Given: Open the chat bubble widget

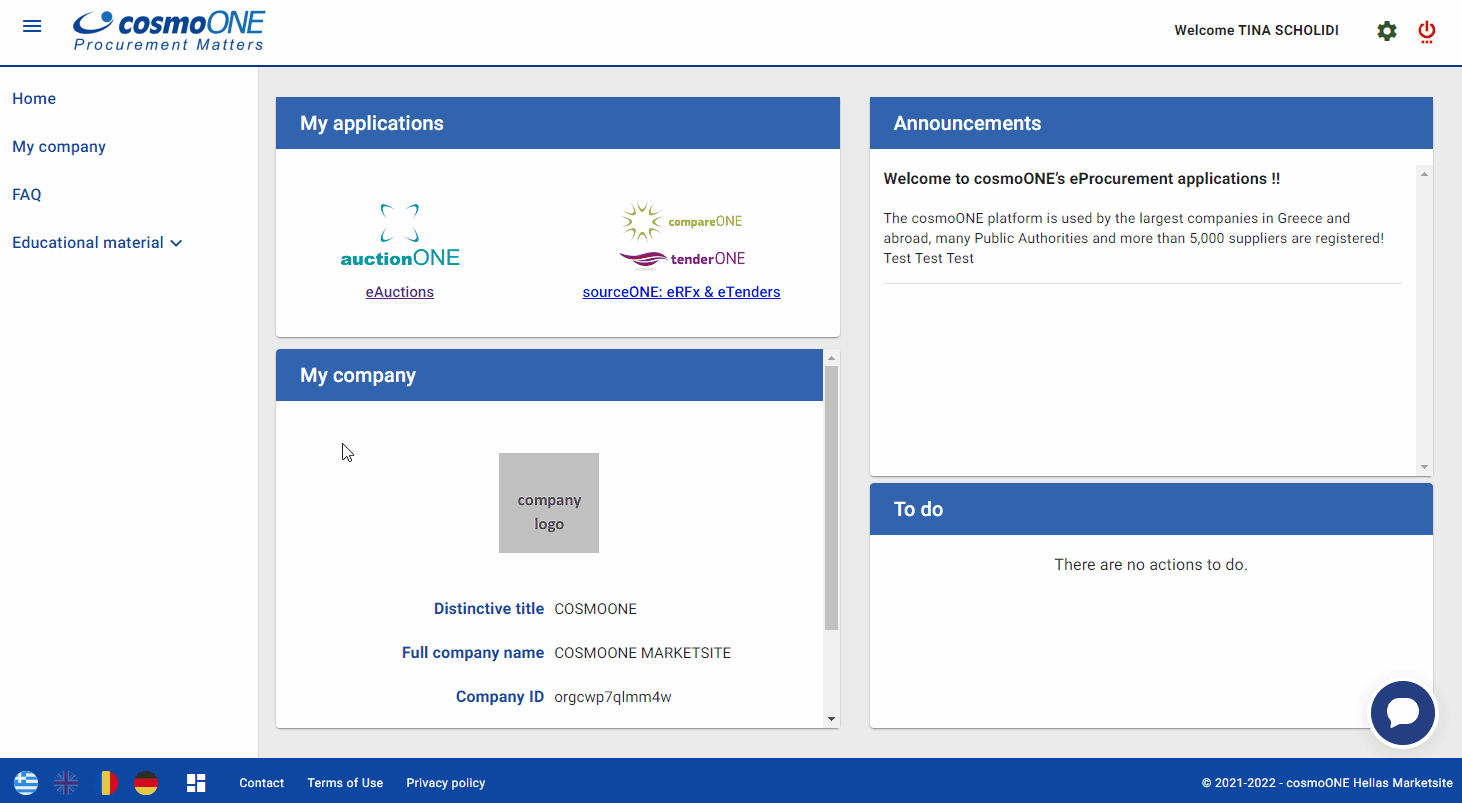Looking at the screenshot, I should point(1403,713).
